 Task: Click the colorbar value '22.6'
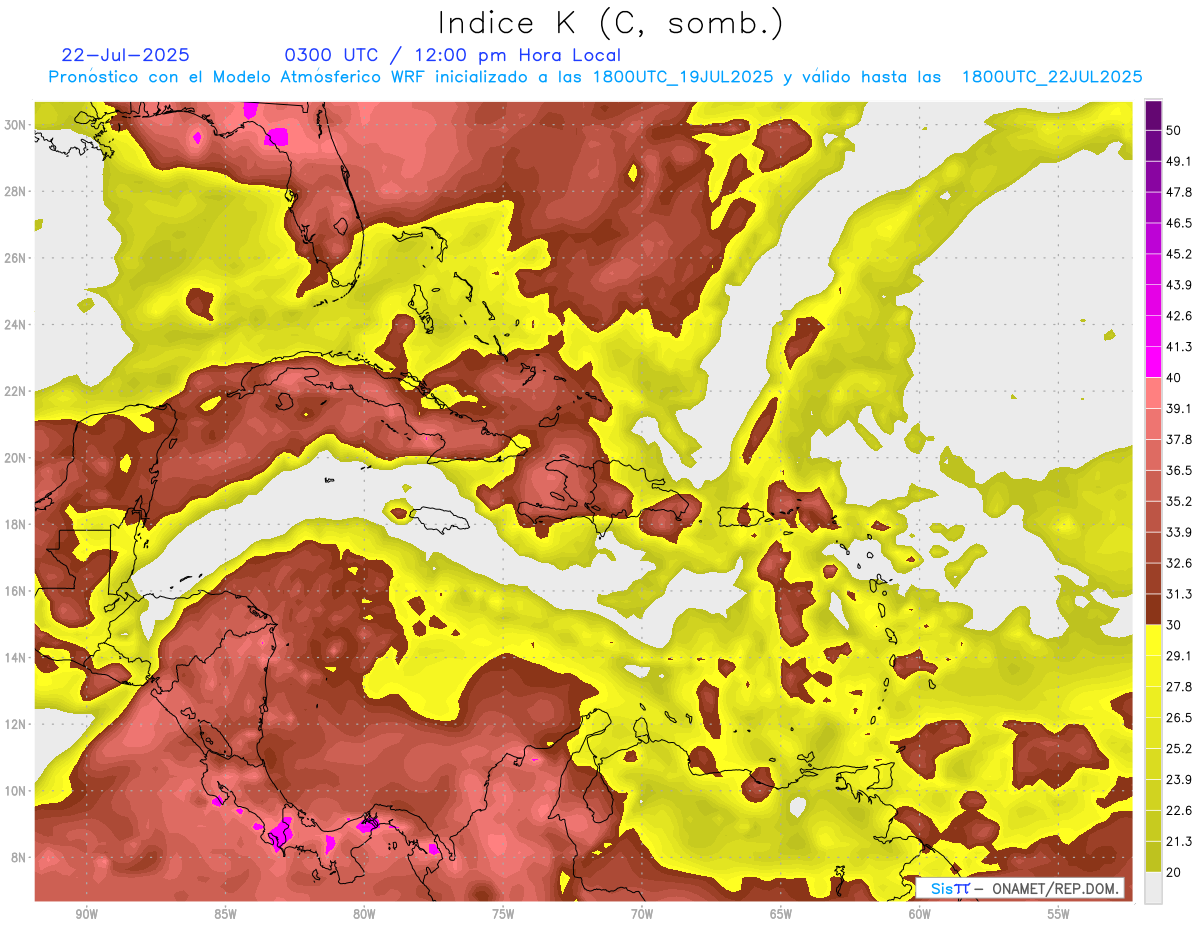pyautogui.click(x=1179, y=810)
